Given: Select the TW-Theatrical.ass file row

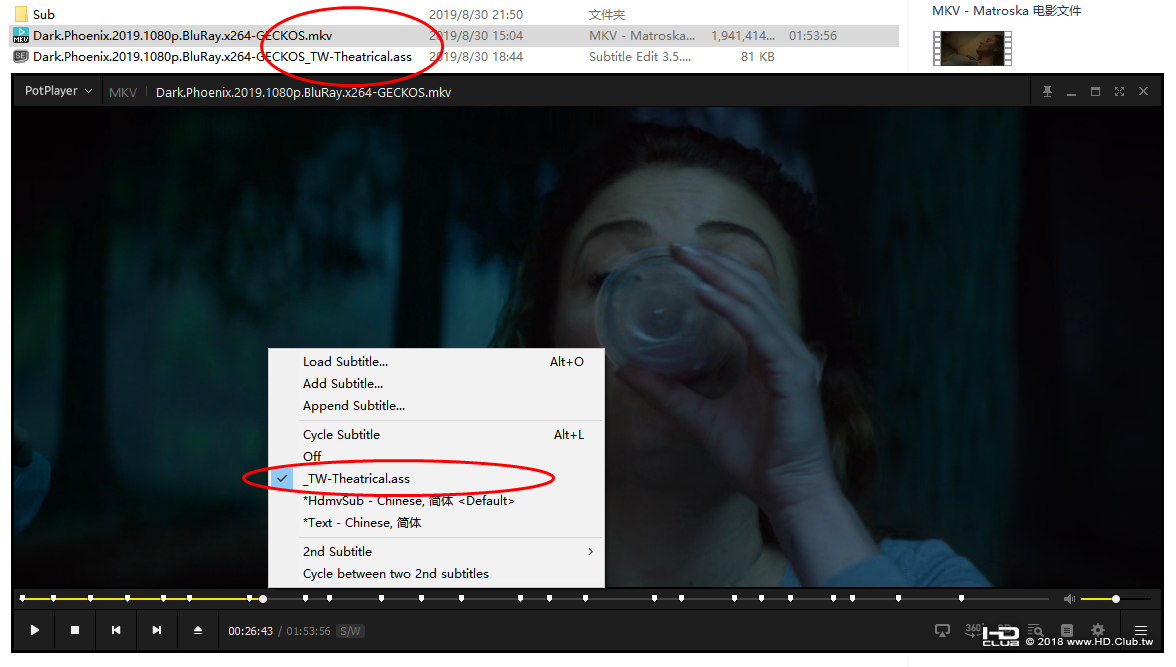Looking at the screenshot, I should 454,56.
